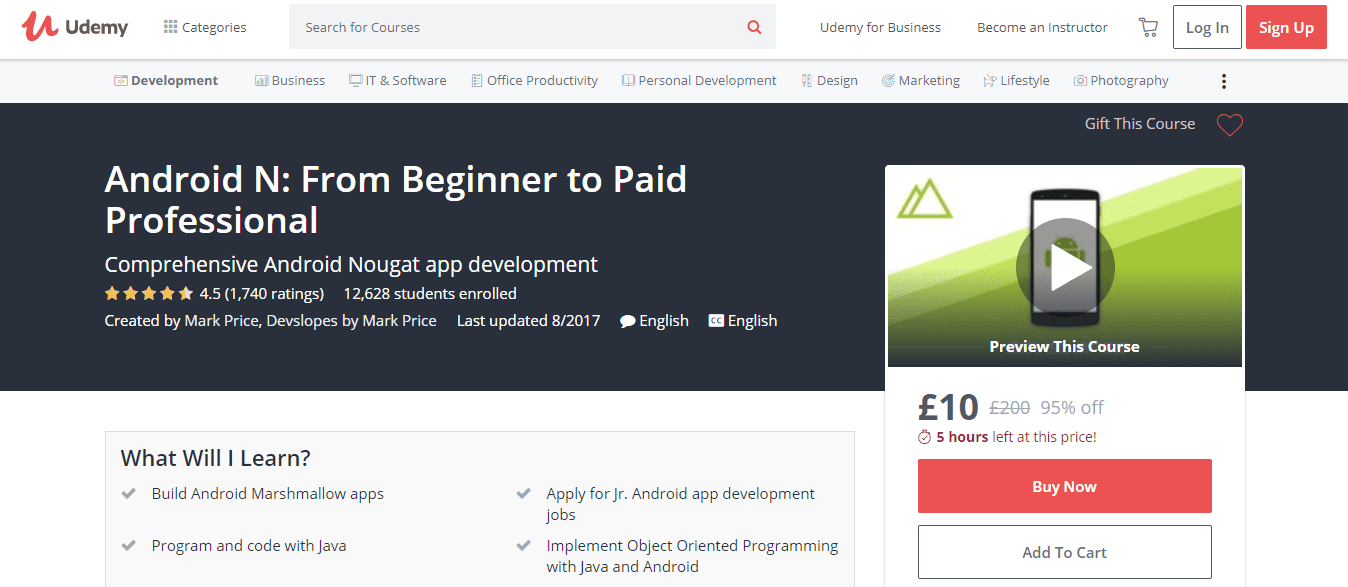Click Program and code with Java item
The height and width of the screenshot is (587, 1348).
[249, 546]
